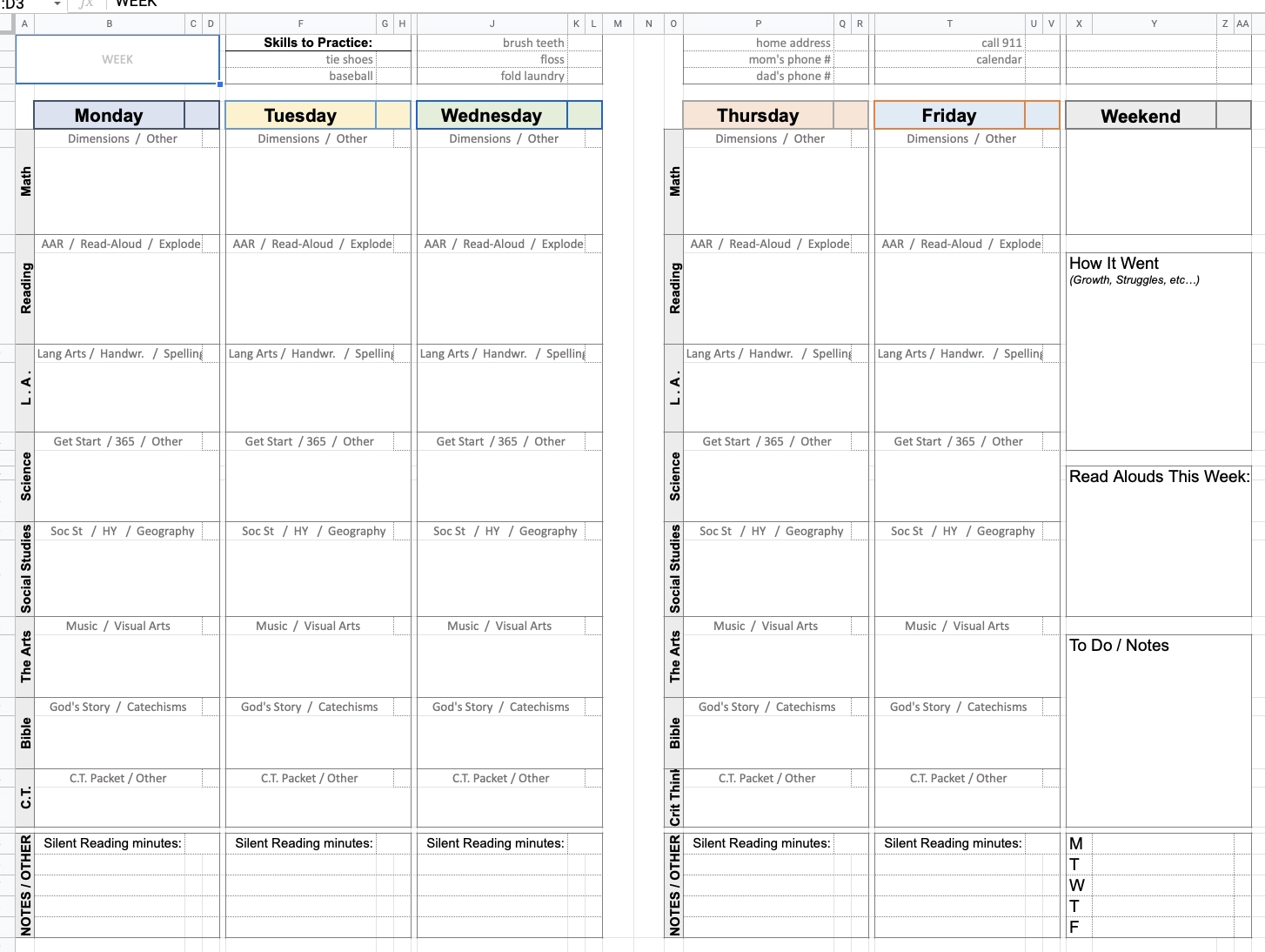The height and width of the screenshot is (952, 1265).
Task: Click the fx insert function icon
Action: (x=84, y=4)
